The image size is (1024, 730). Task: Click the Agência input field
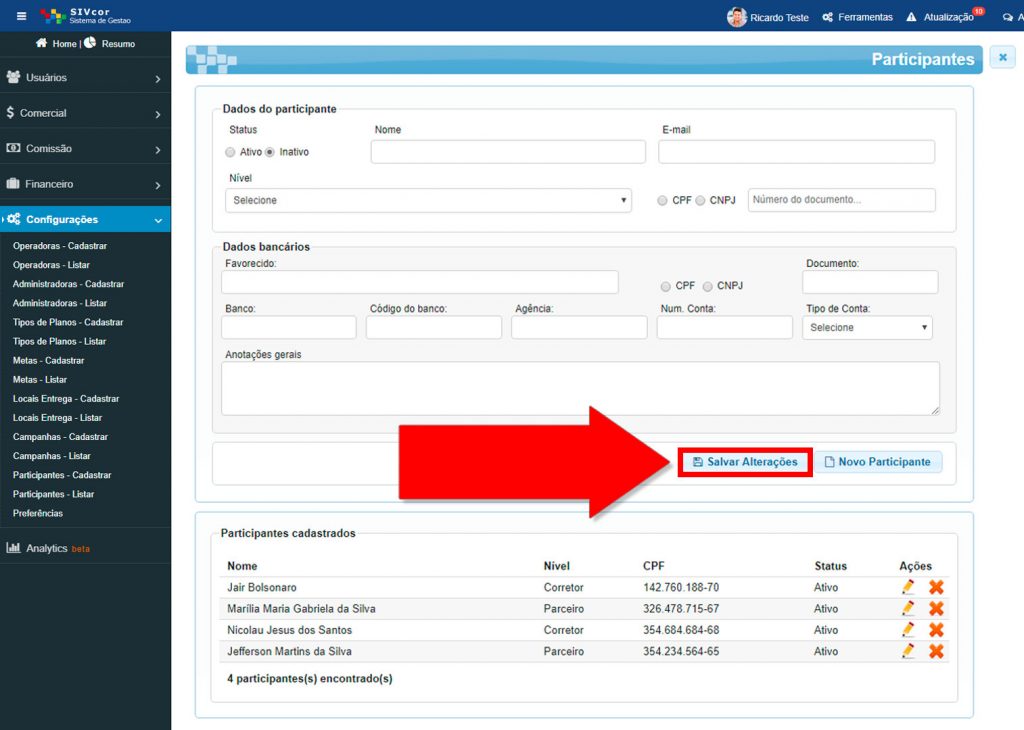[x=579, y=327]
